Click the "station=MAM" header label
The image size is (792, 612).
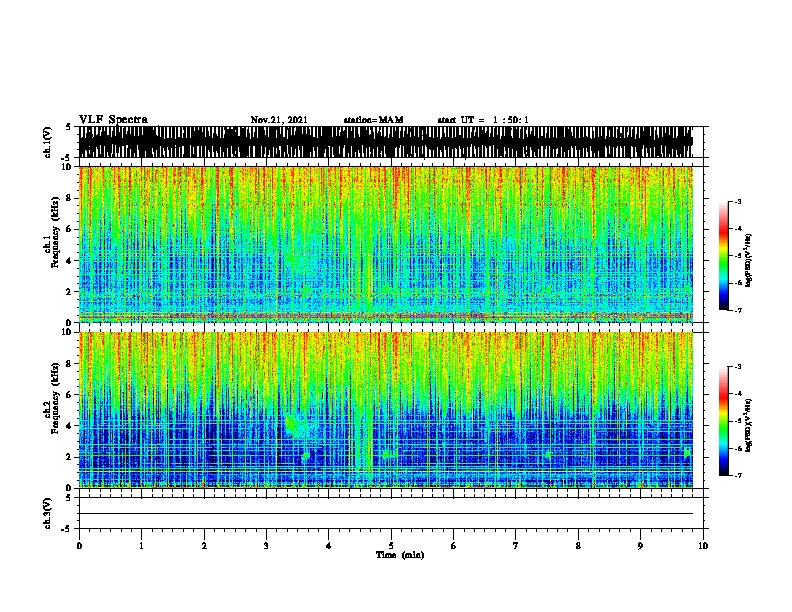point(373,120)
